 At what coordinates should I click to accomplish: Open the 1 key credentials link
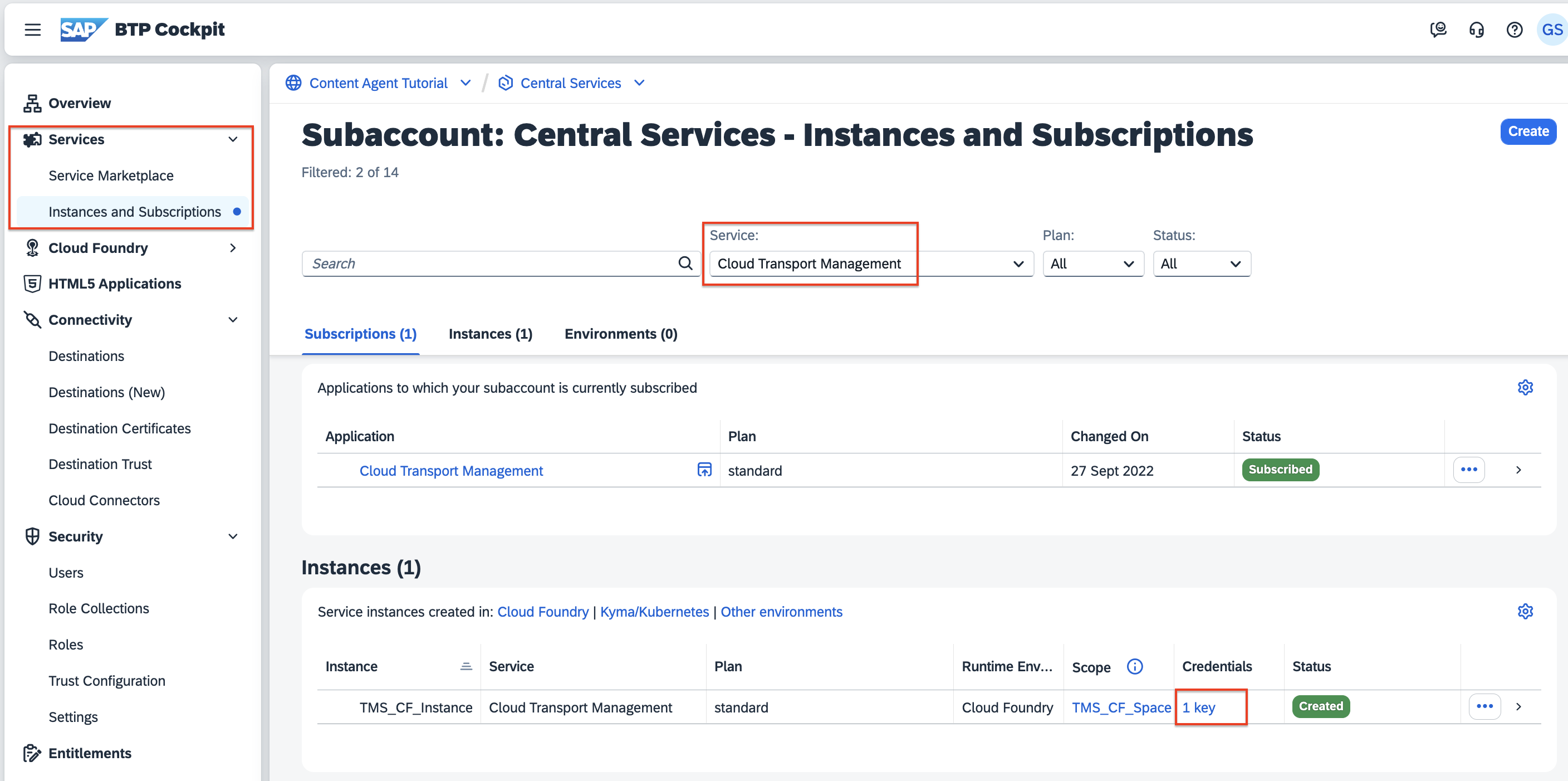click(1198, 707)
